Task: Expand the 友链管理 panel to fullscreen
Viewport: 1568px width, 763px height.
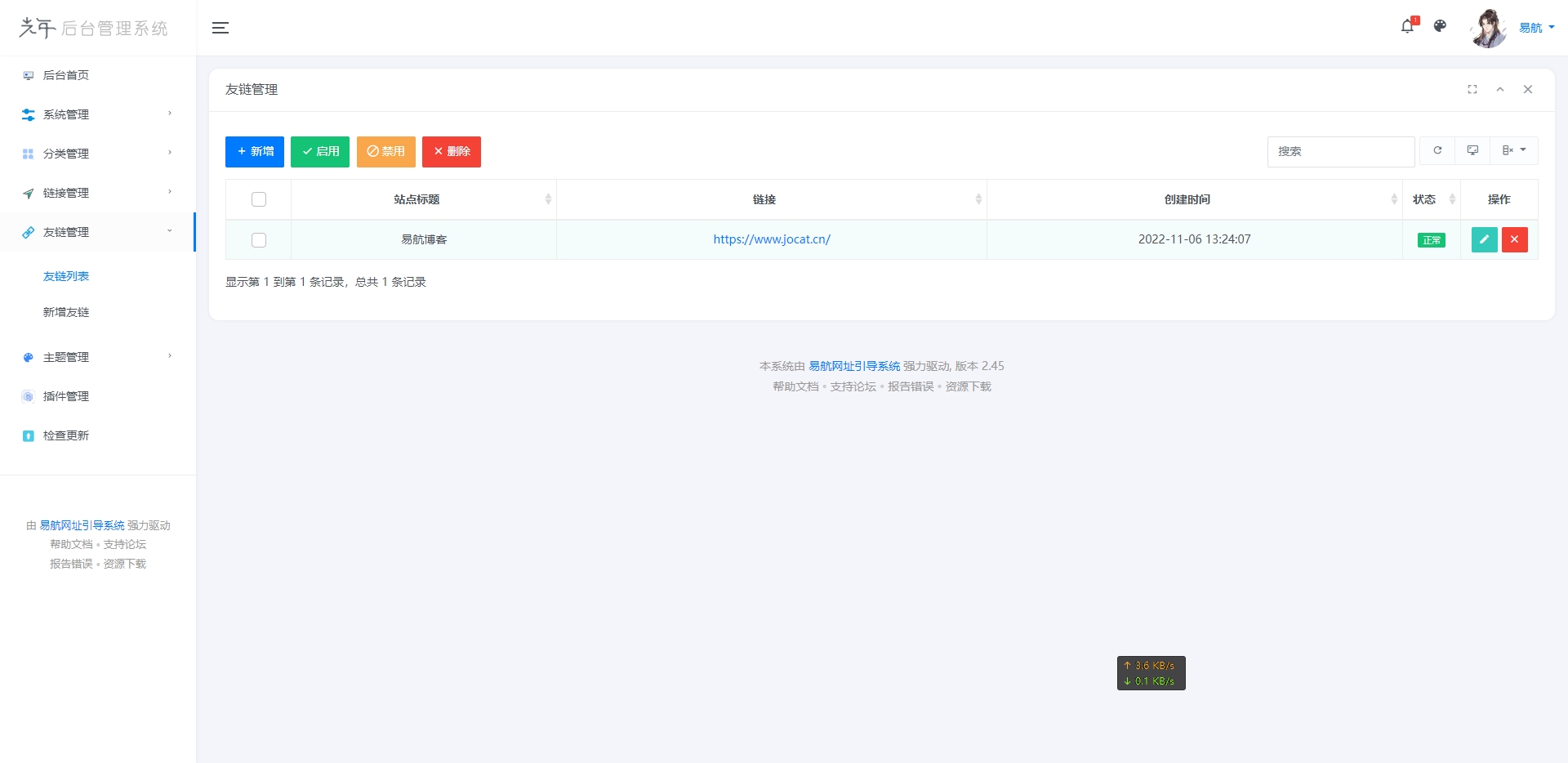Action: coord(1472,90)
